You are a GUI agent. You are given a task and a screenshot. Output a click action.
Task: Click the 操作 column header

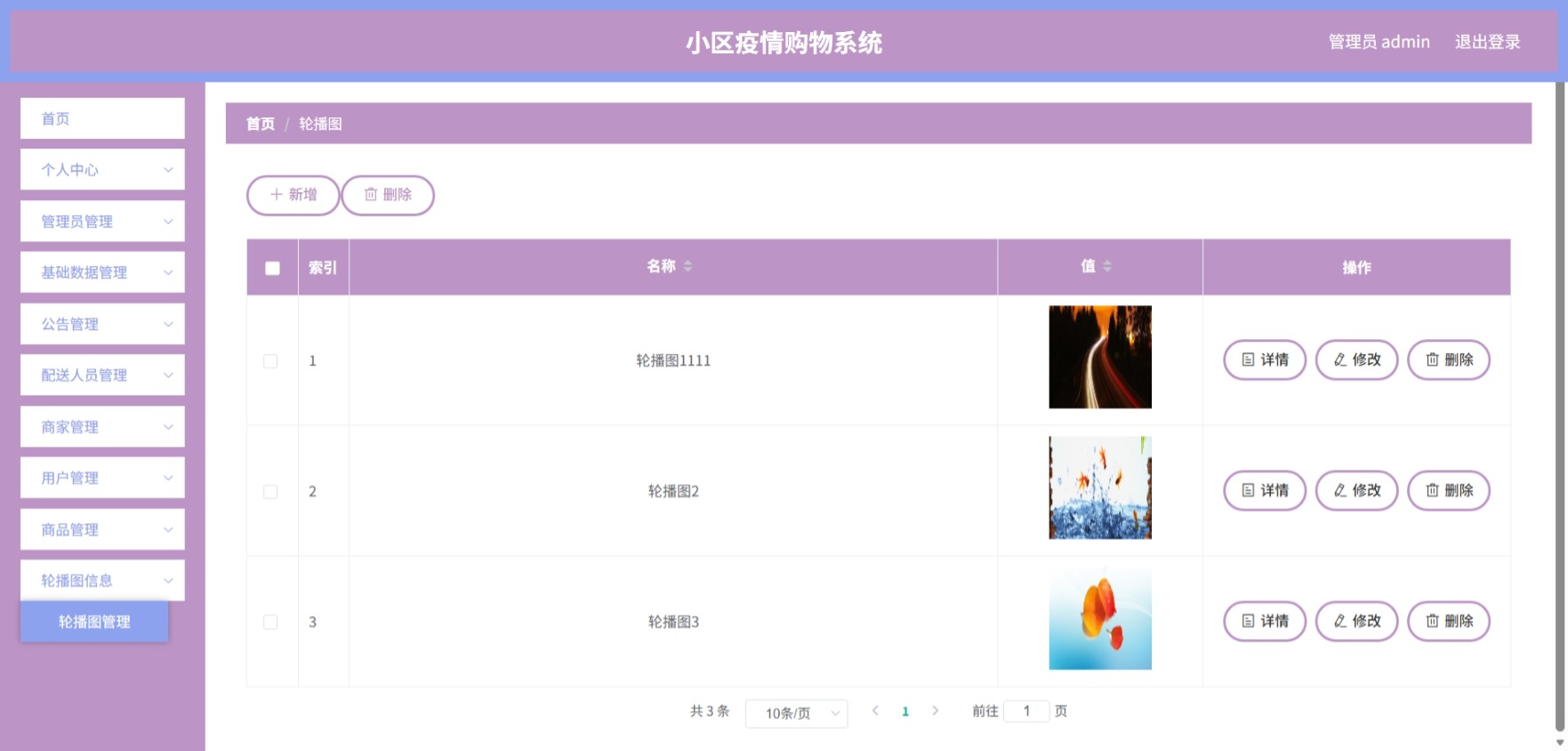tap(1356, 267)
